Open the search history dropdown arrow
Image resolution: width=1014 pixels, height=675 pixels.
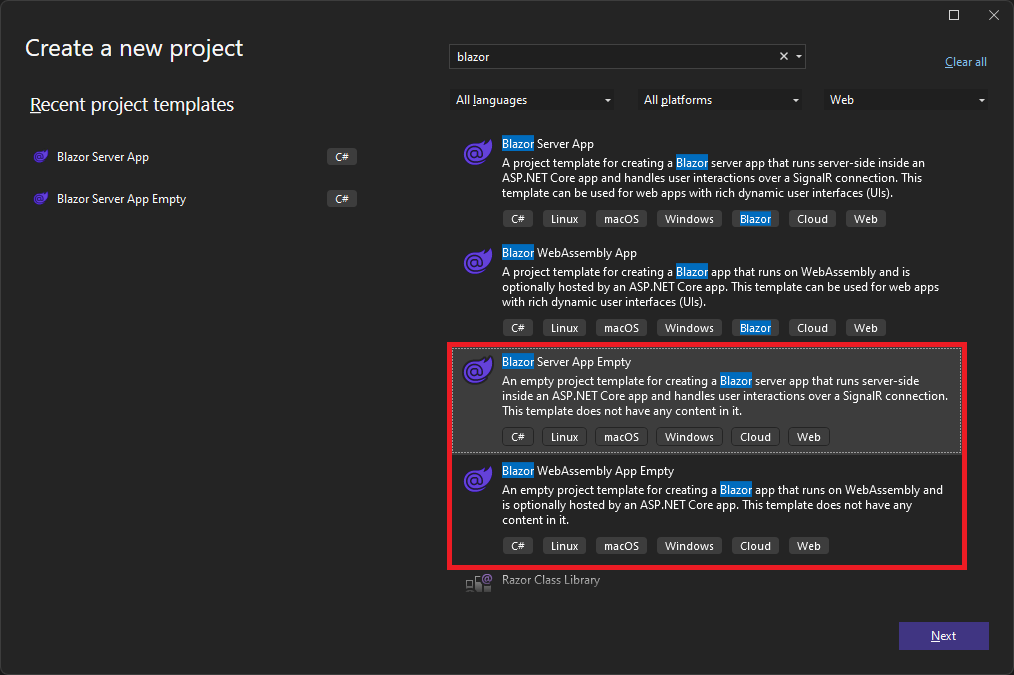[799, 56]
